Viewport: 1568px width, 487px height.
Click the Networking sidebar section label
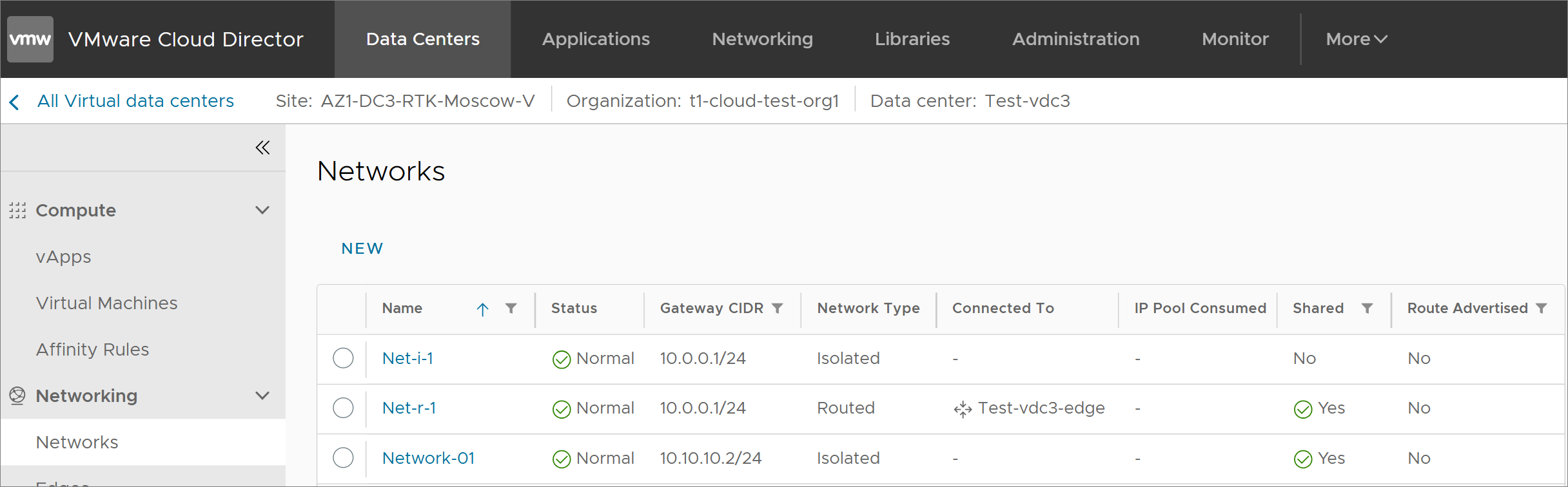[x=87, y=396]
